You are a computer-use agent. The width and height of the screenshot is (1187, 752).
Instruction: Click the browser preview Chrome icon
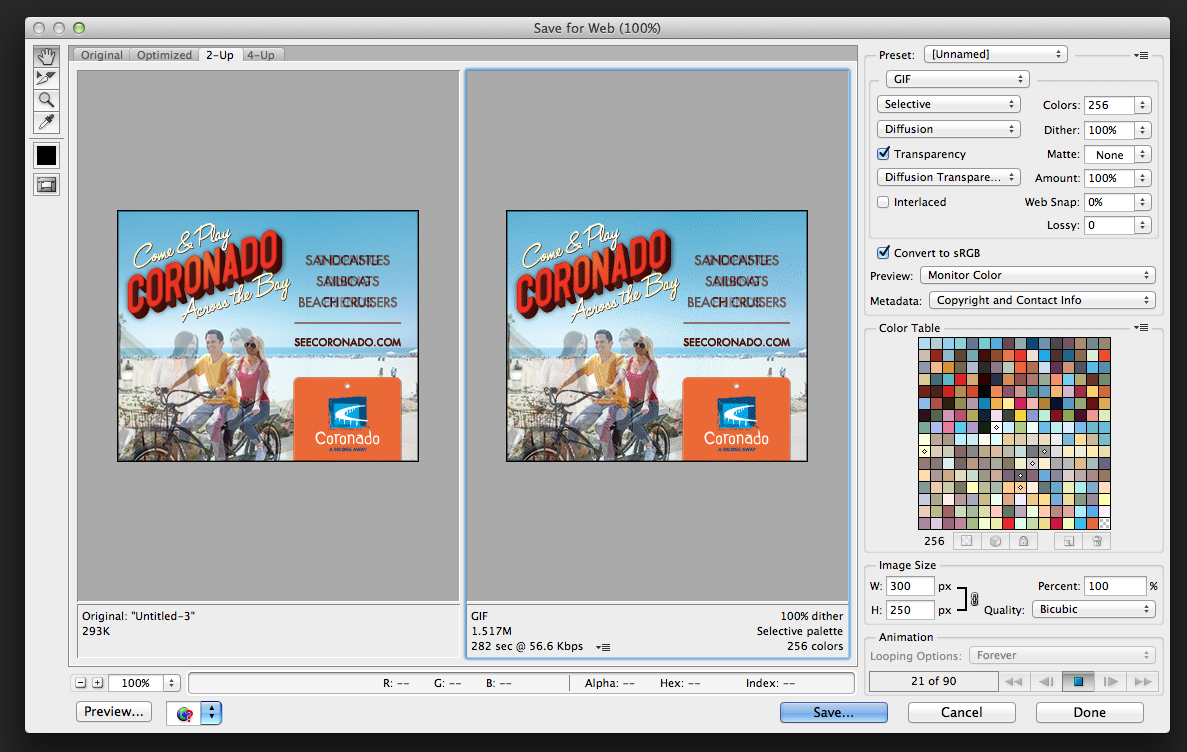click(x=184, y=713)
